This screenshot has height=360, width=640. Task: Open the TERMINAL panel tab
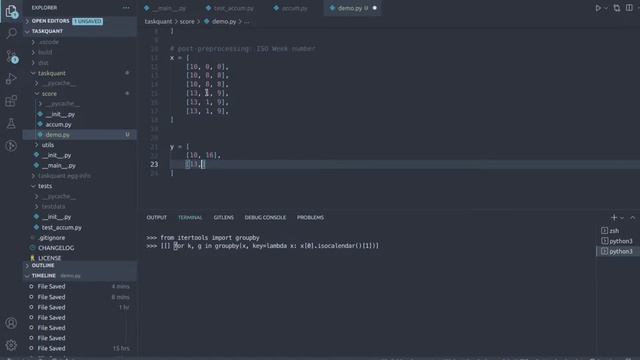(190, 218)
